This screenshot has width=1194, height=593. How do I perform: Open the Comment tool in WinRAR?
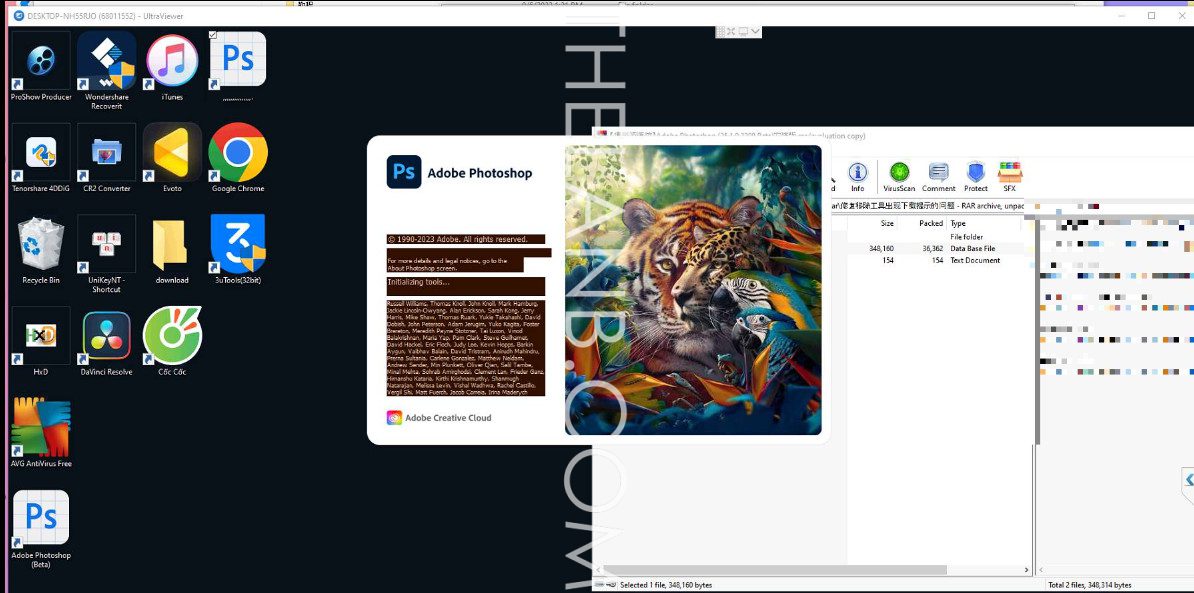pos(938,175)
